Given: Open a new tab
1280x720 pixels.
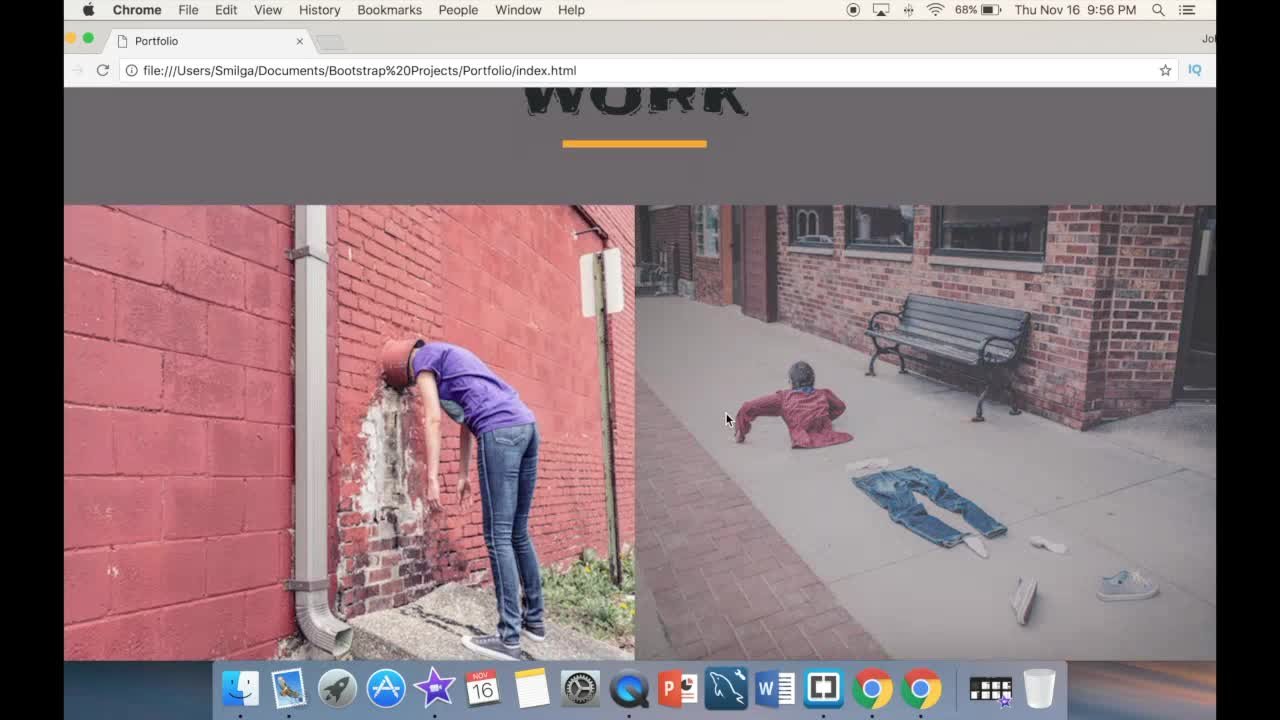Looking at the screenshot, I should 330,42.
